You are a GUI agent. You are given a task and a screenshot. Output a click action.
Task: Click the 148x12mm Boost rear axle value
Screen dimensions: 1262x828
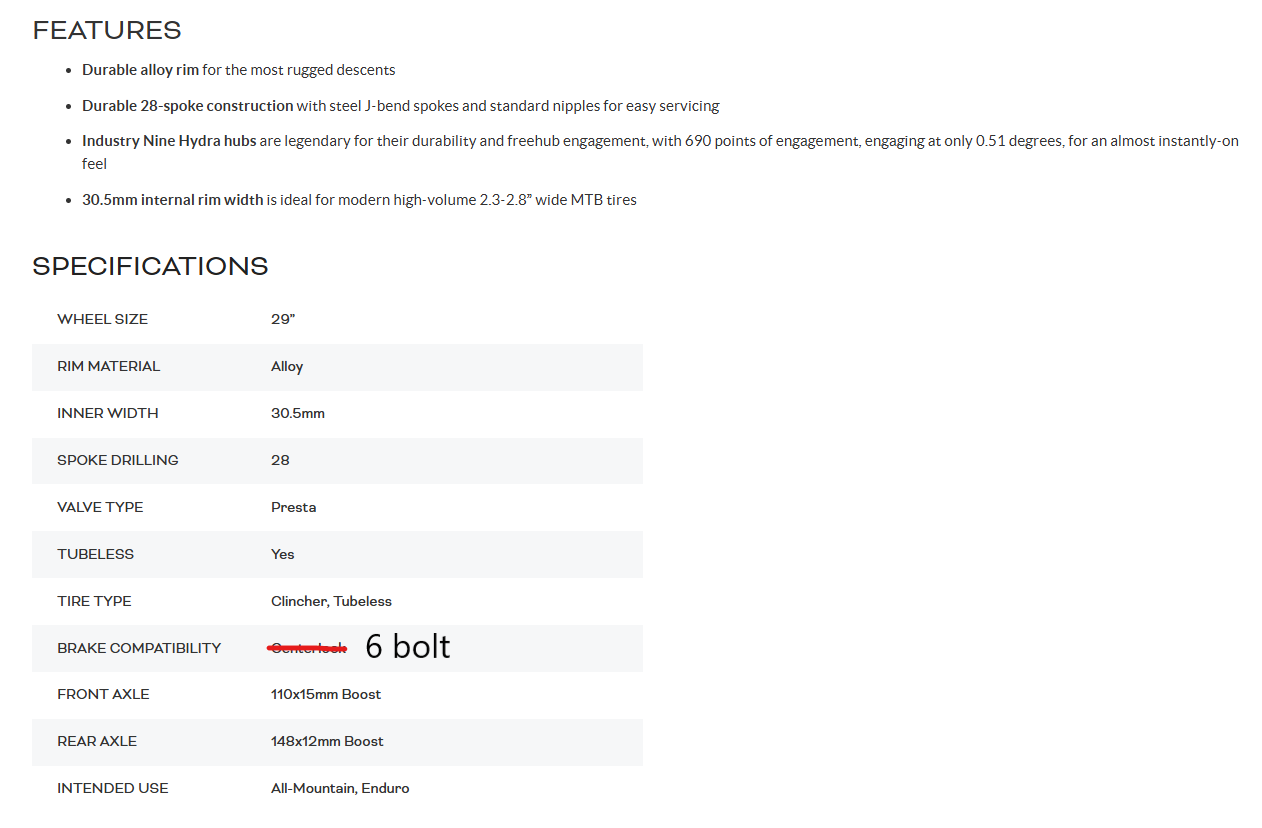(327, 741)
